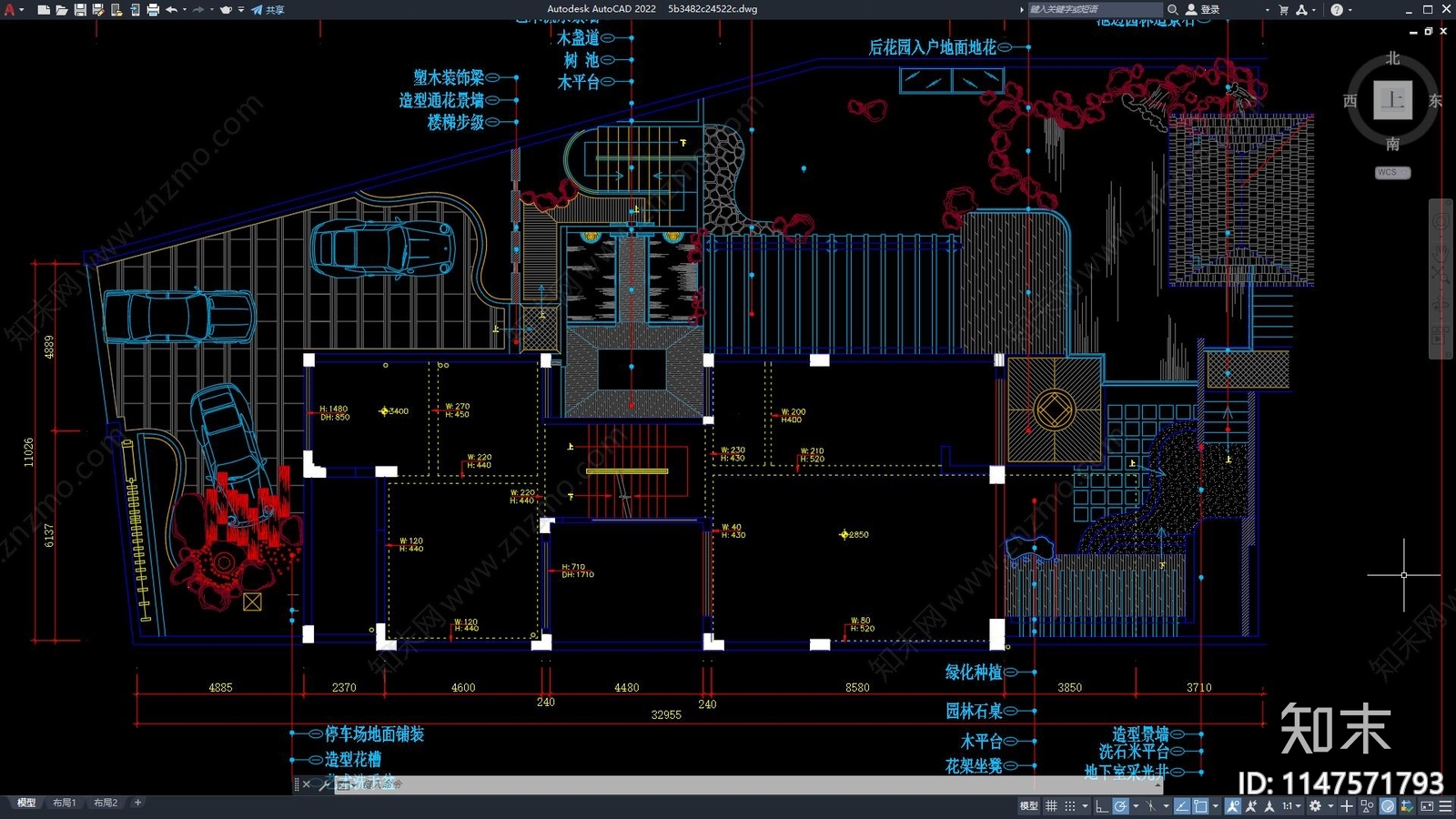Click the search magnifier icon
Image resolution: width=1456 pixels, height=819 pixels.
(1172, 9)
